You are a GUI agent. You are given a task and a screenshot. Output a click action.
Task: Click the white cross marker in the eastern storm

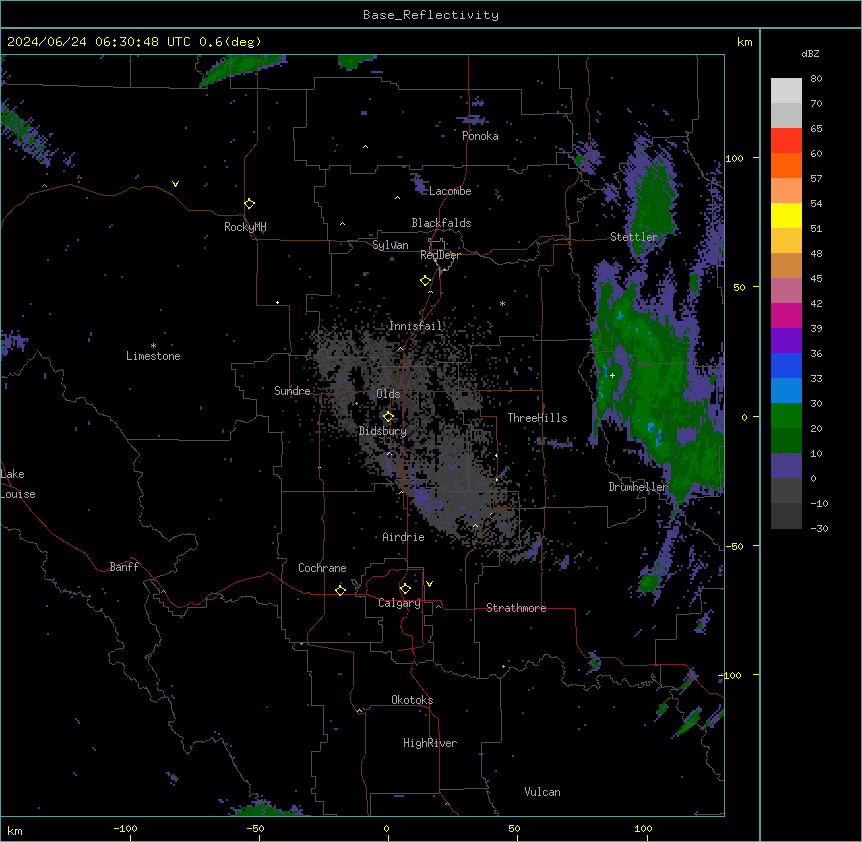point(612,375)
